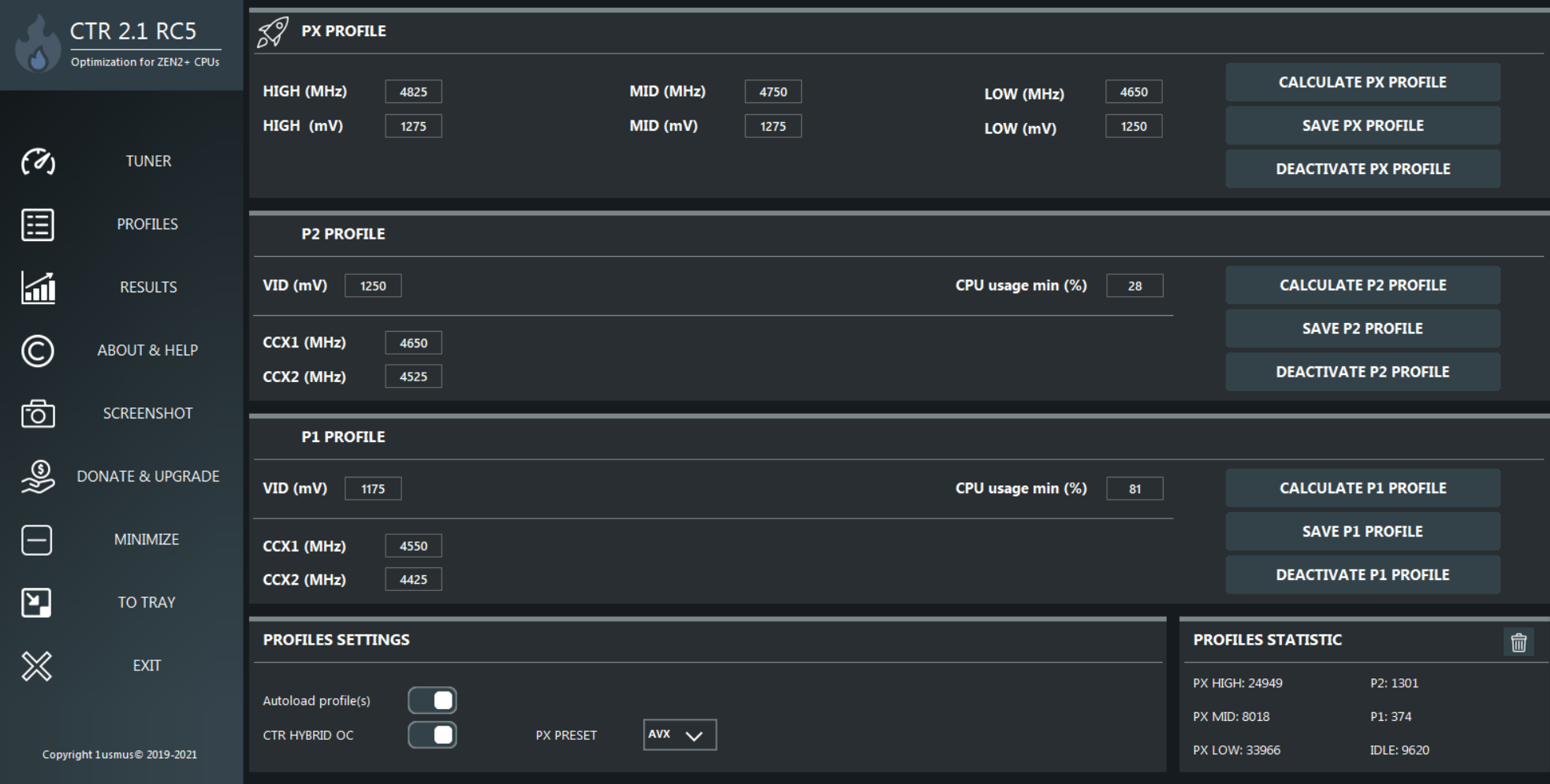1550x784 pixels.
Task: Select the P1: 374 statistic
Action: (1391, 716)
